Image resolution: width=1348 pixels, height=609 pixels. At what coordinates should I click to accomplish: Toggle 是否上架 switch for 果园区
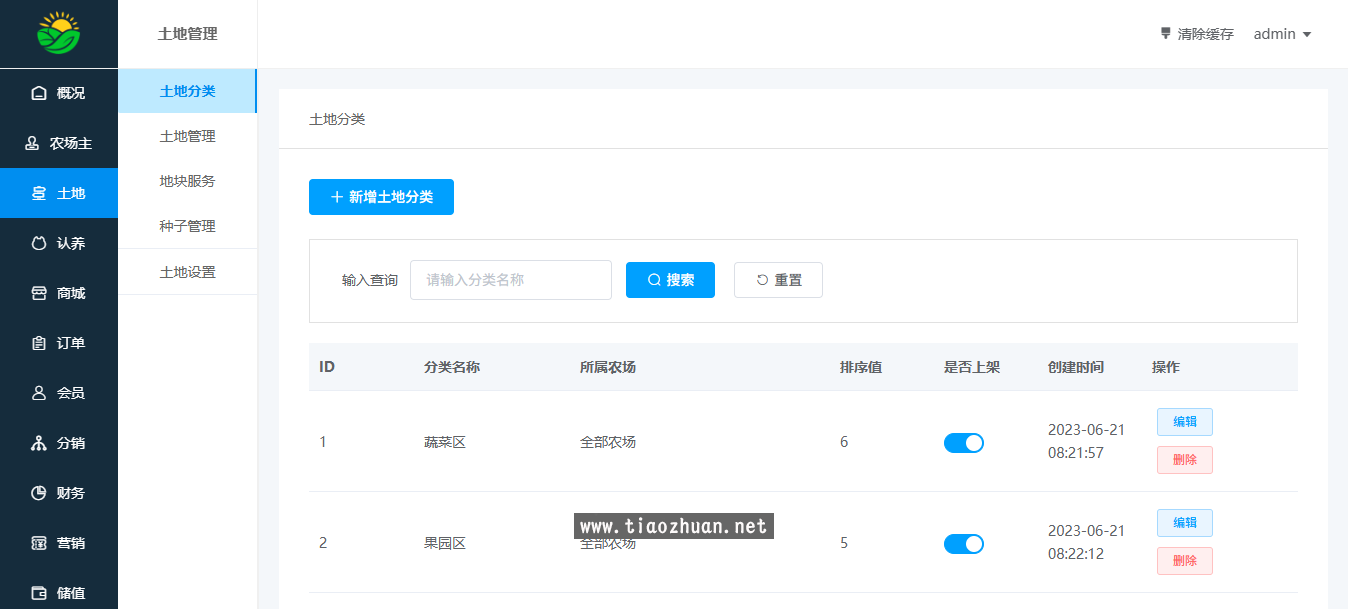[963, 544]
